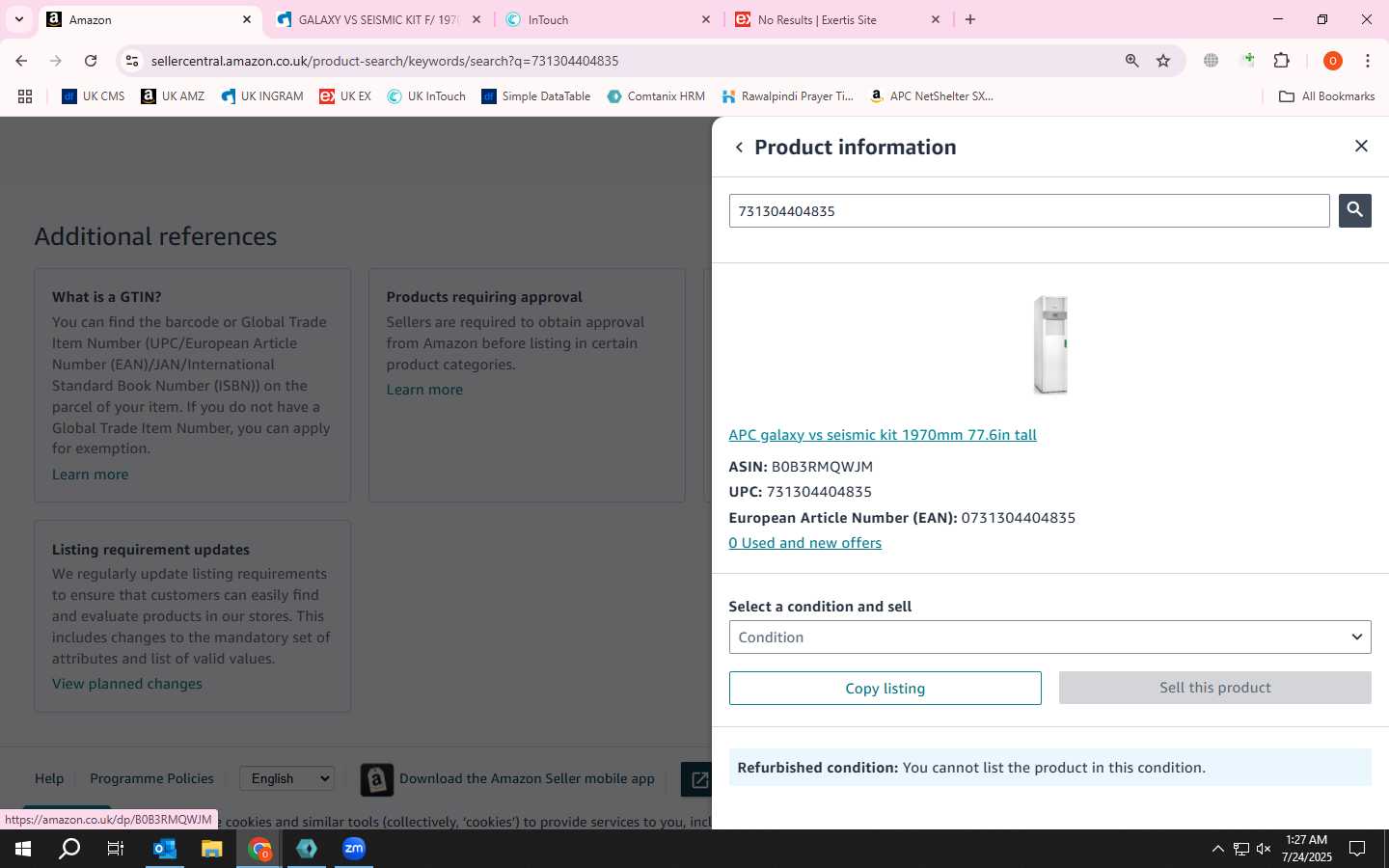This screenshot has width=1389, height=868.
Task: Open Outlook from the taskbar
Action: (165, 849)
